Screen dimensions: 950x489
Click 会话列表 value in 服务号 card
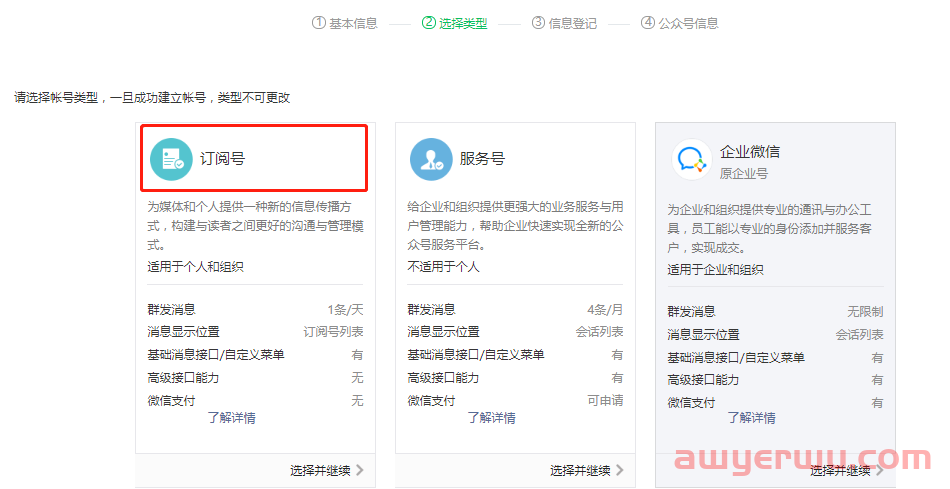tap(599, 331)
